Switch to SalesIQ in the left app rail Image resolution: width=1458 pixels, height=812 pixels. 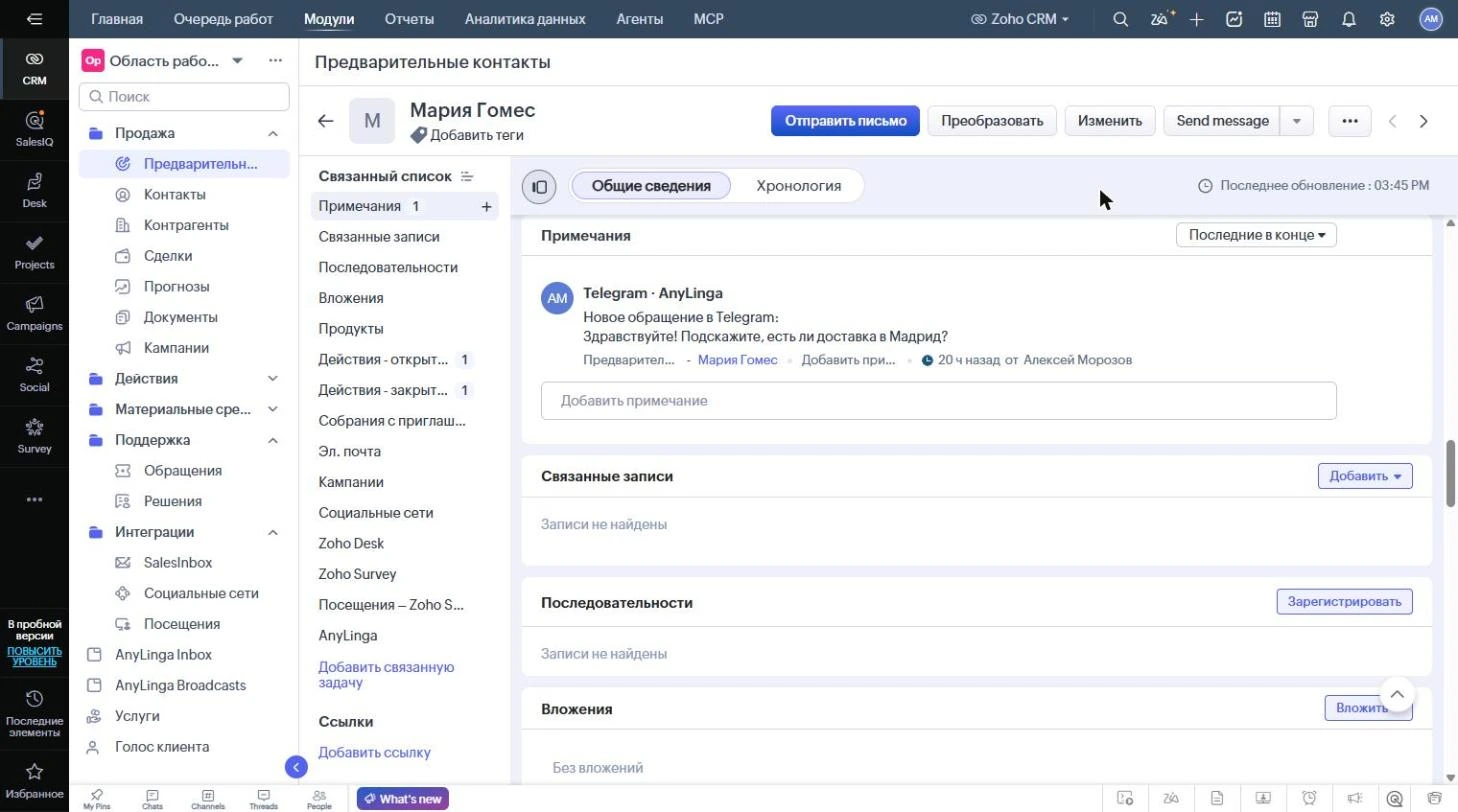tap(34, 129)
